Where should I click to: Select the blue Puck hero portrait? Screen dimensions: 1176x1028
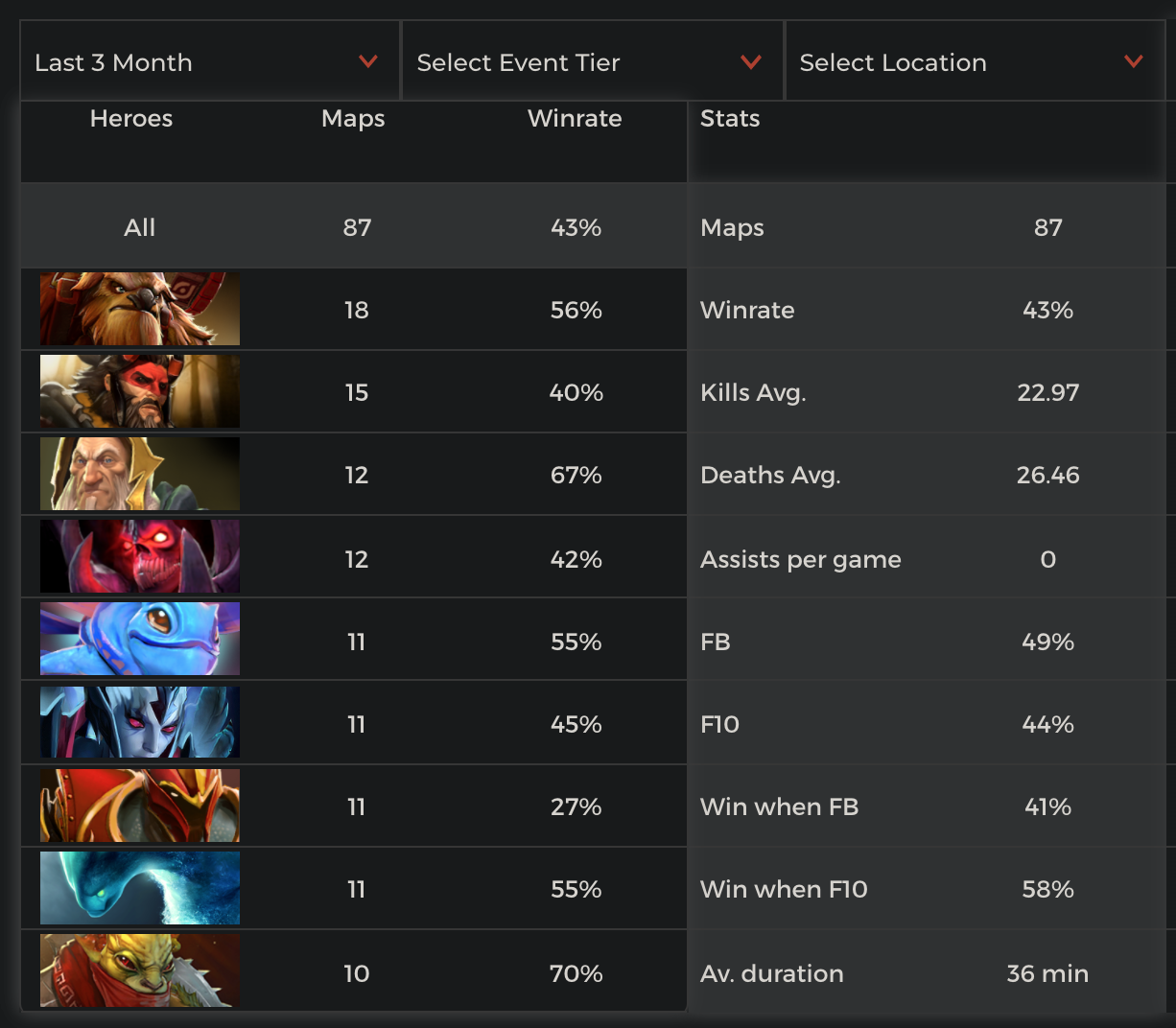click(x=140, y=639)
